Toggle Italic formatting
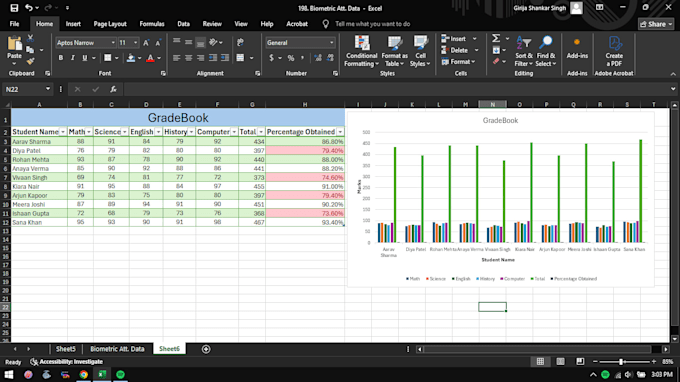 pyautogui.click(x=72, y=58)
